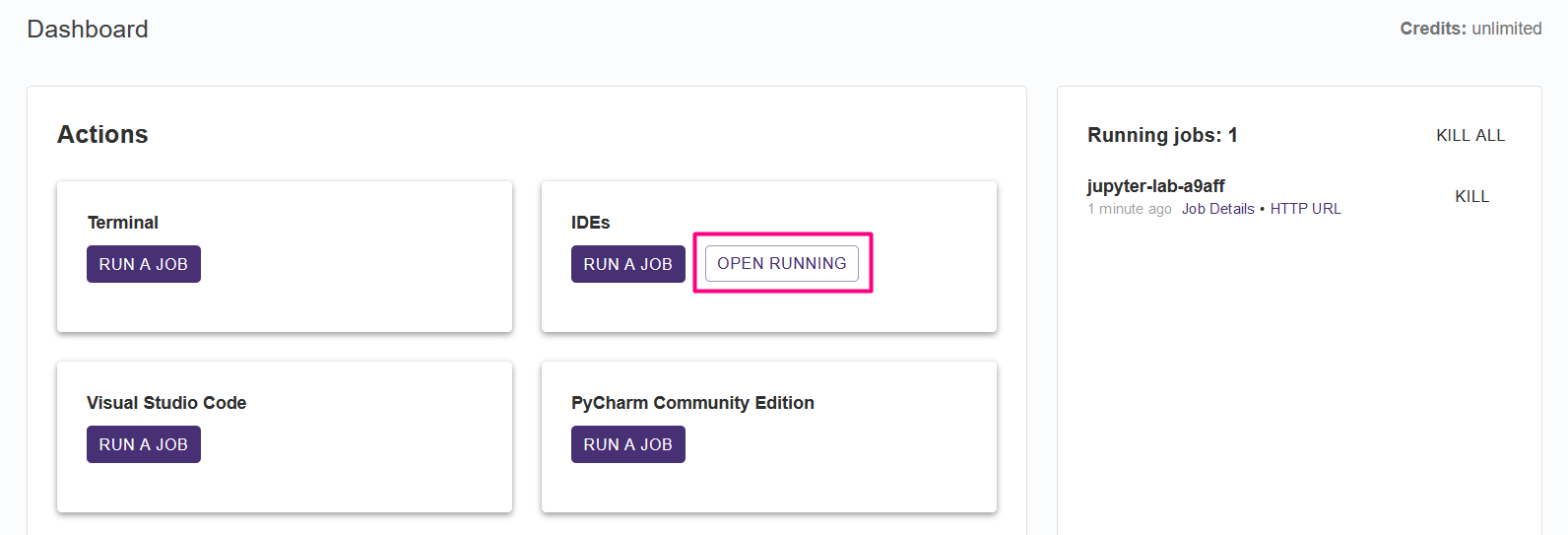The width and height of the screenshot is (1568, 535).
Task: Start a PyCharm Community Edition job
Action: [x=628, y=444]
